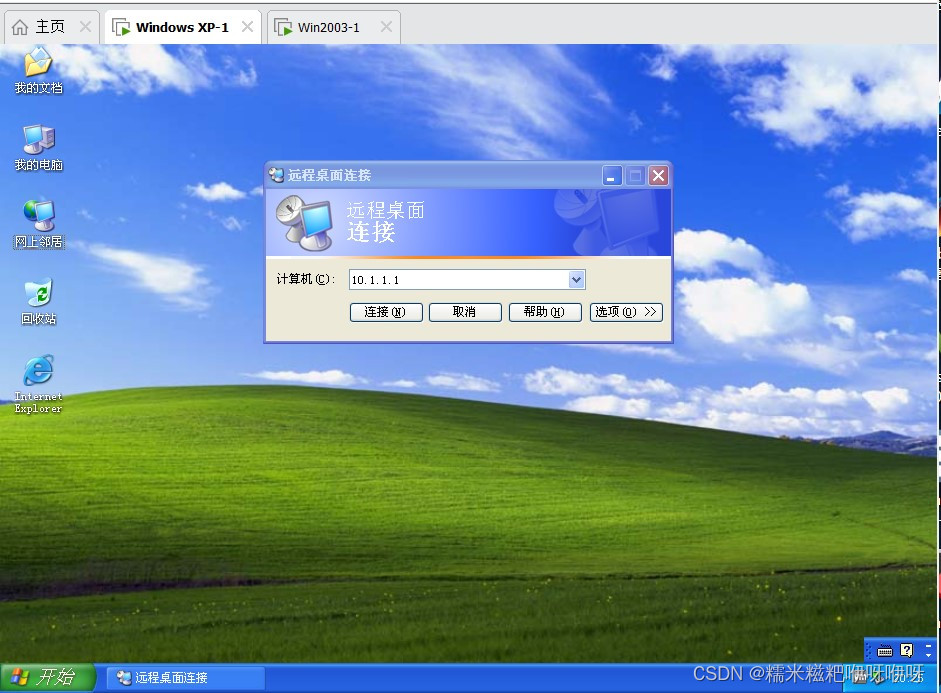Select the Internet Explorer desktop icon
The image size is (941, 693).
tap(38, 384)
